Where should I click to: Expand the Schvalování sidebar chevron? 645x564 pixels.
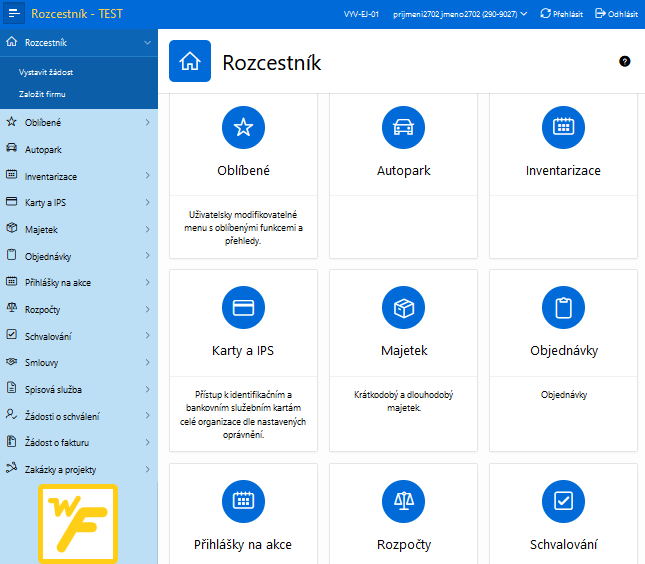[148, 336]
